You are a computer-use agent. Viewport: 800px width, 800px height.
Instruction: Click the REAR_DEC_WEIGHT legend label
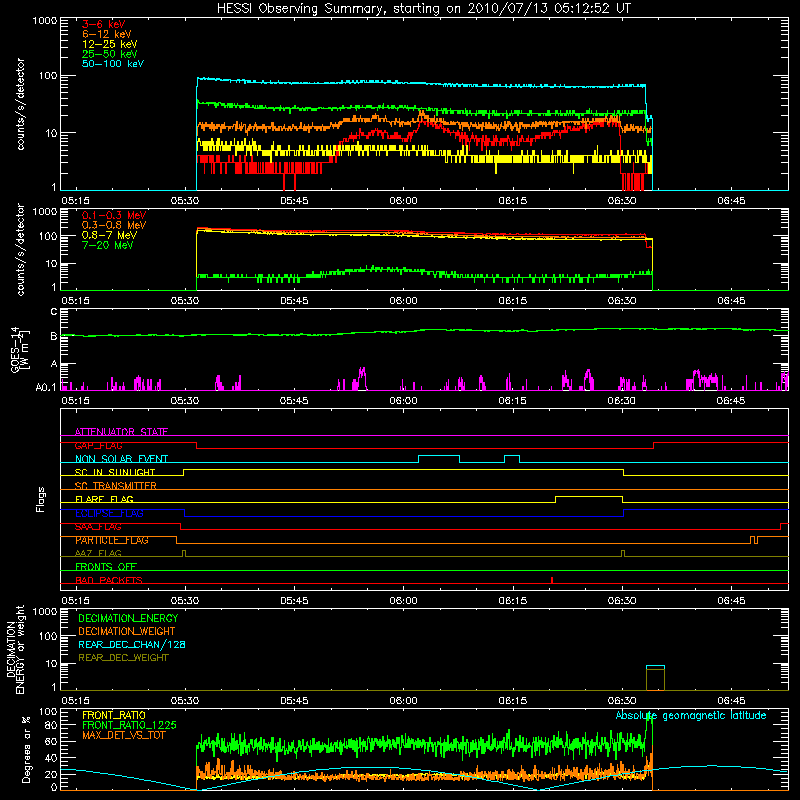pos(123,658)
